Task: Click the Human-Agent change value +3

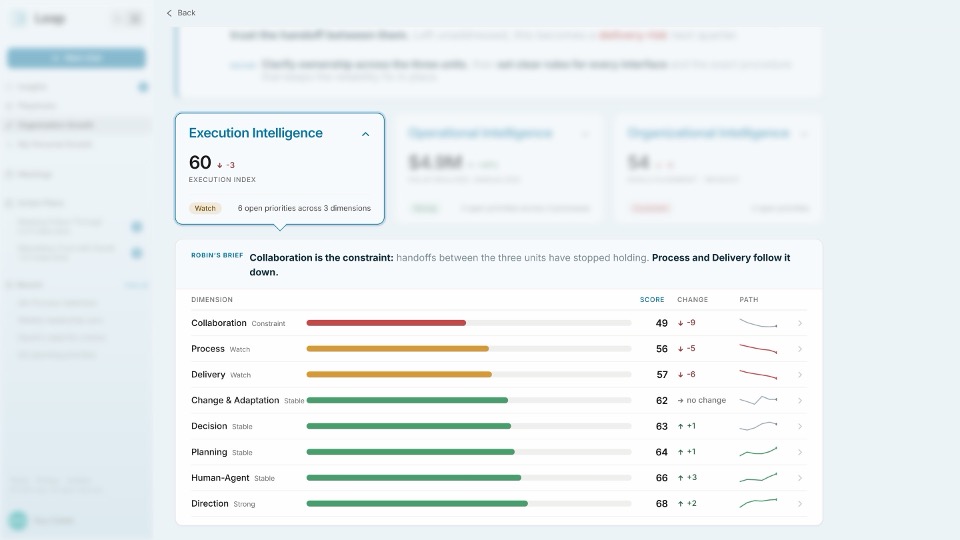Action: coord(687,478)
